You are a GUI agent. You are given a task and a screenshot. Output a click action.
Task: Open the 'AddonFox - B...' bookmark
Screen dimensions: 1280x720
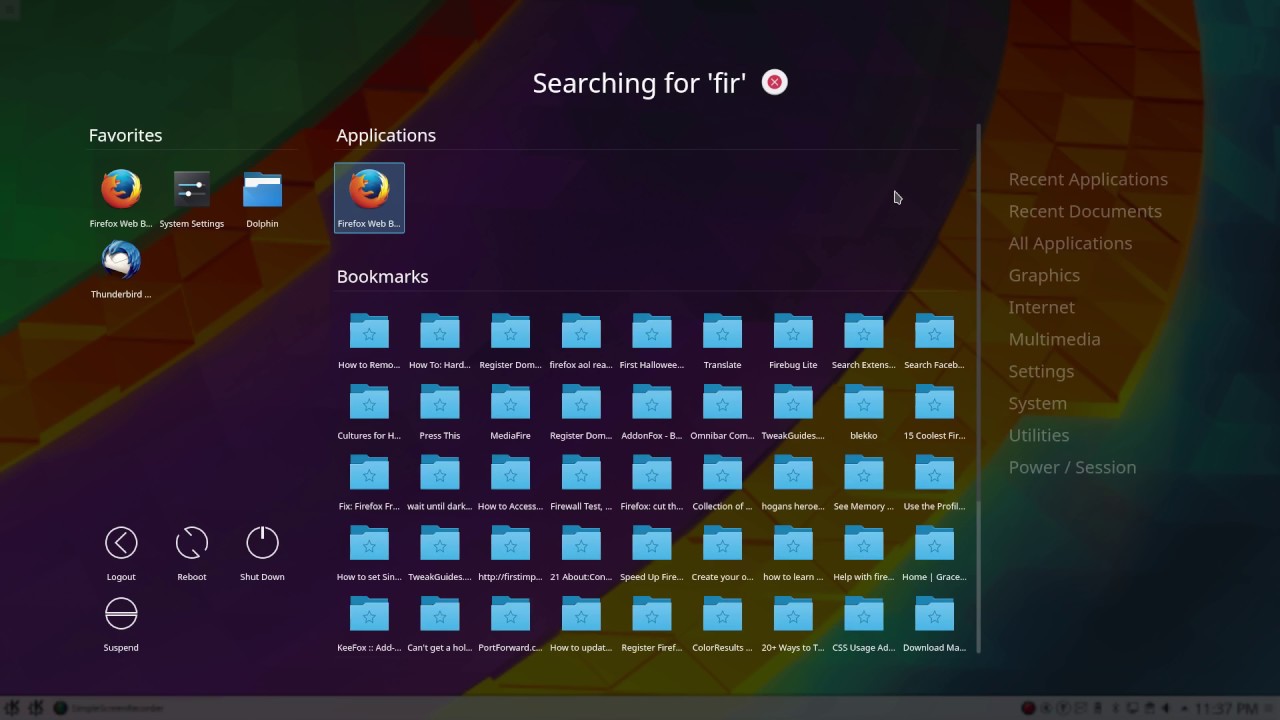tap(652, 412)
